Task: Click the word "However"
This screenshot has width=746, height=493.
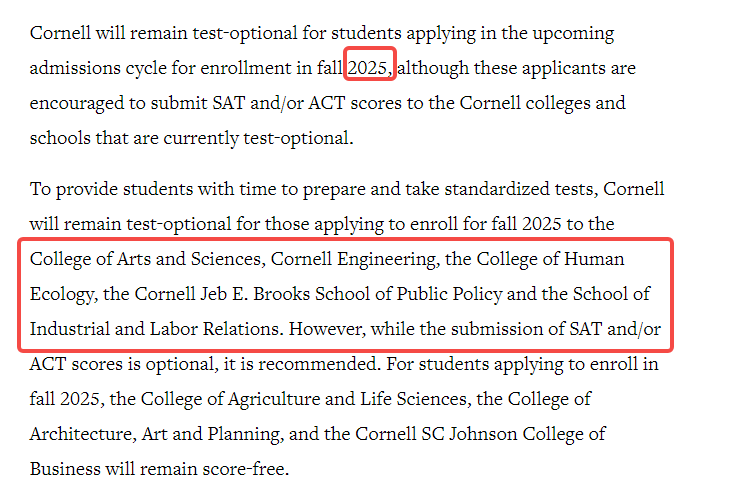Action: pyautogui.click(x=326, y=329)
